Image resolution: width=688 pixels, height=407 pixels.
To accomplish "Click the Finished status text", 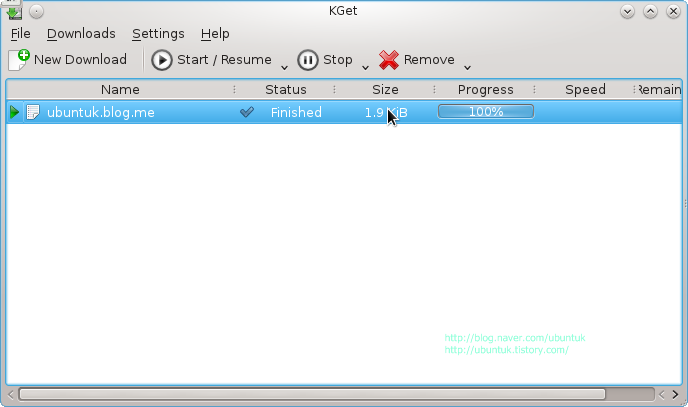I will (x=296, y=112).
